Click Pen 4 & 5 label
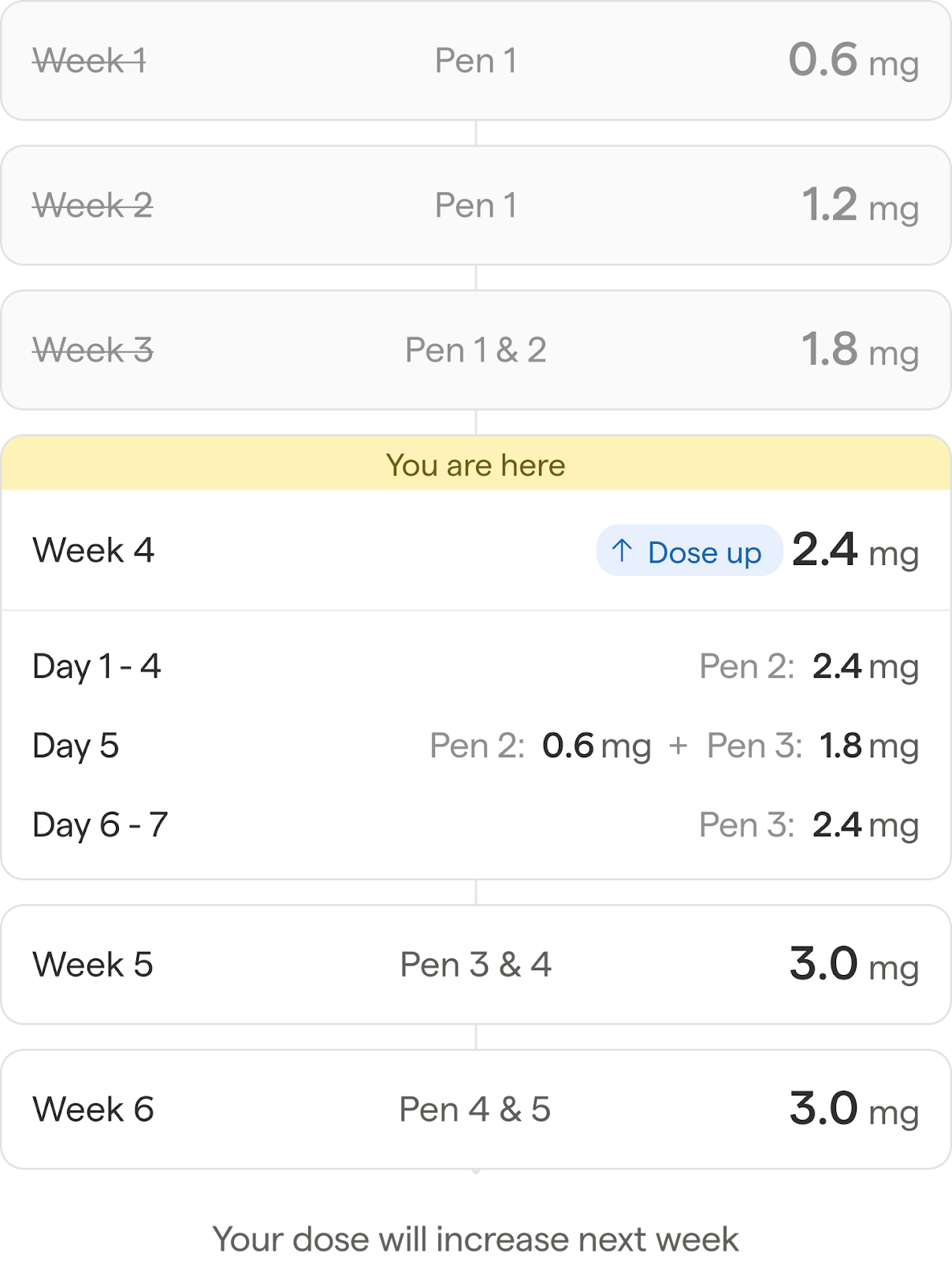The height and width of the screenshot is (1261, 952). point(474,1110)
